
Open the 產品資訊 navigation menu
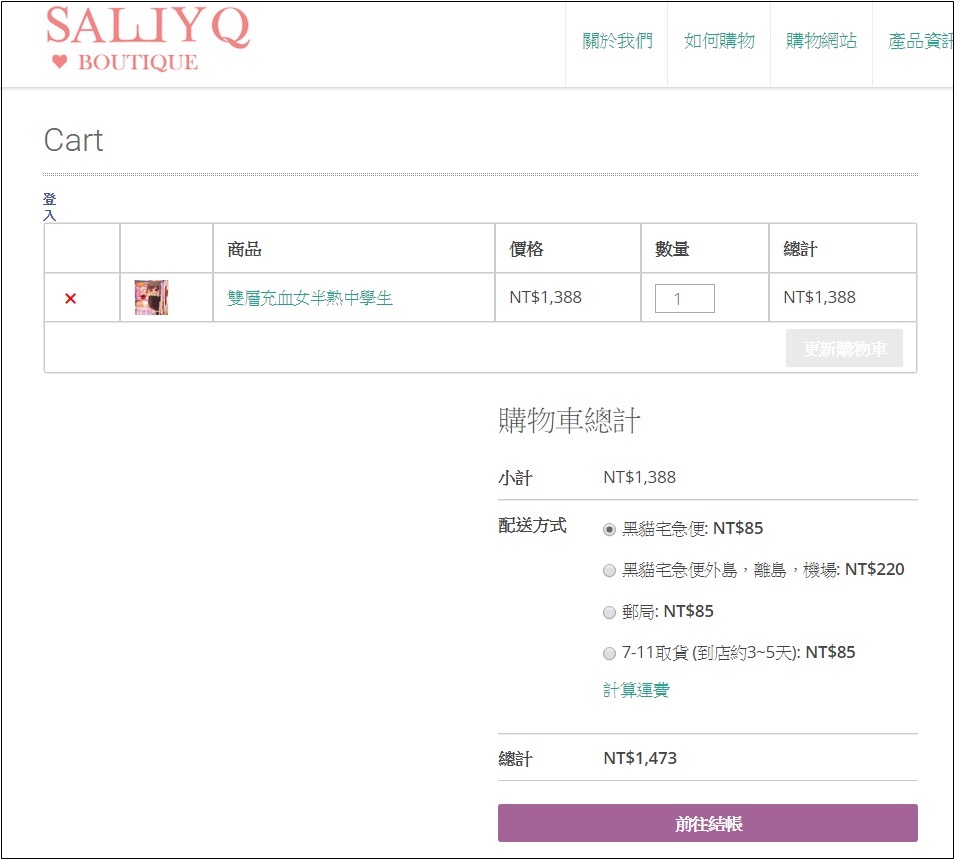pyautogui.click(x=919, y=41)
